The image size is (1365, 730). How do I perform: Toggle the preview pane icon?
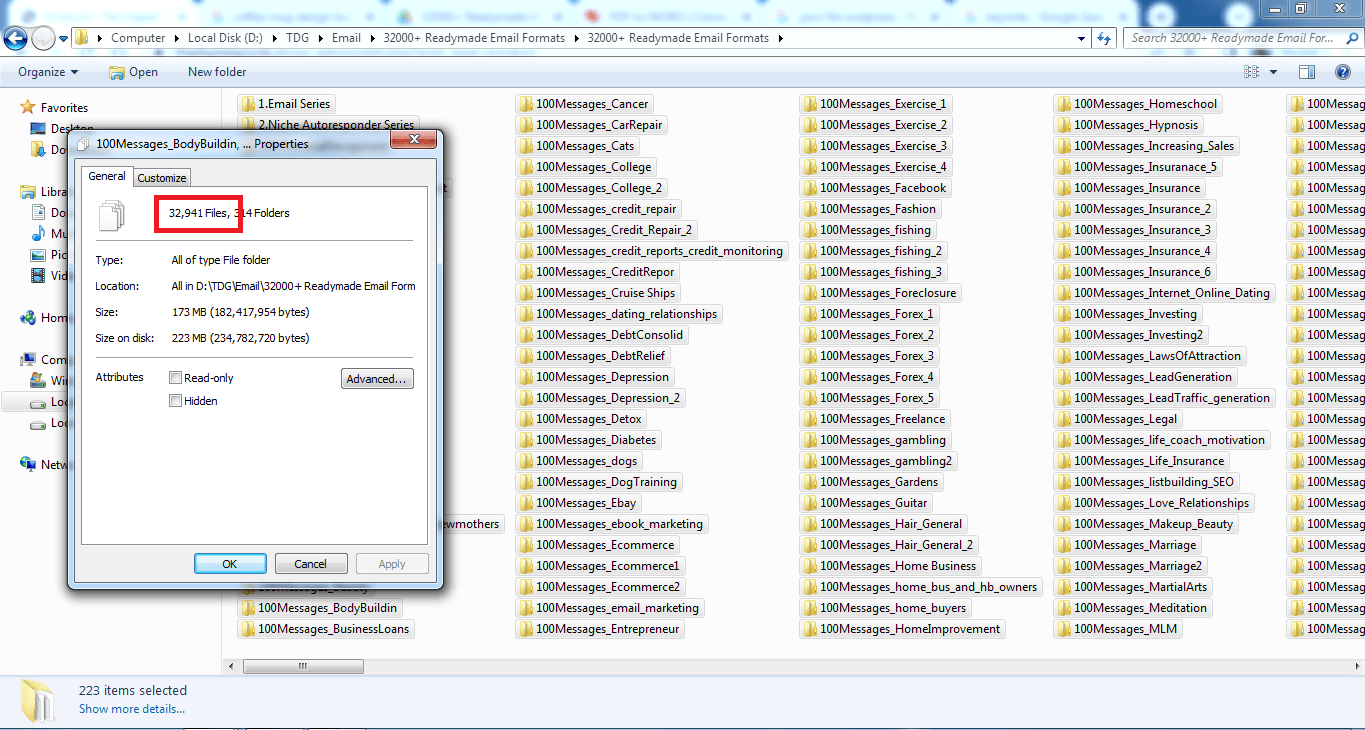coord(1306,72)
